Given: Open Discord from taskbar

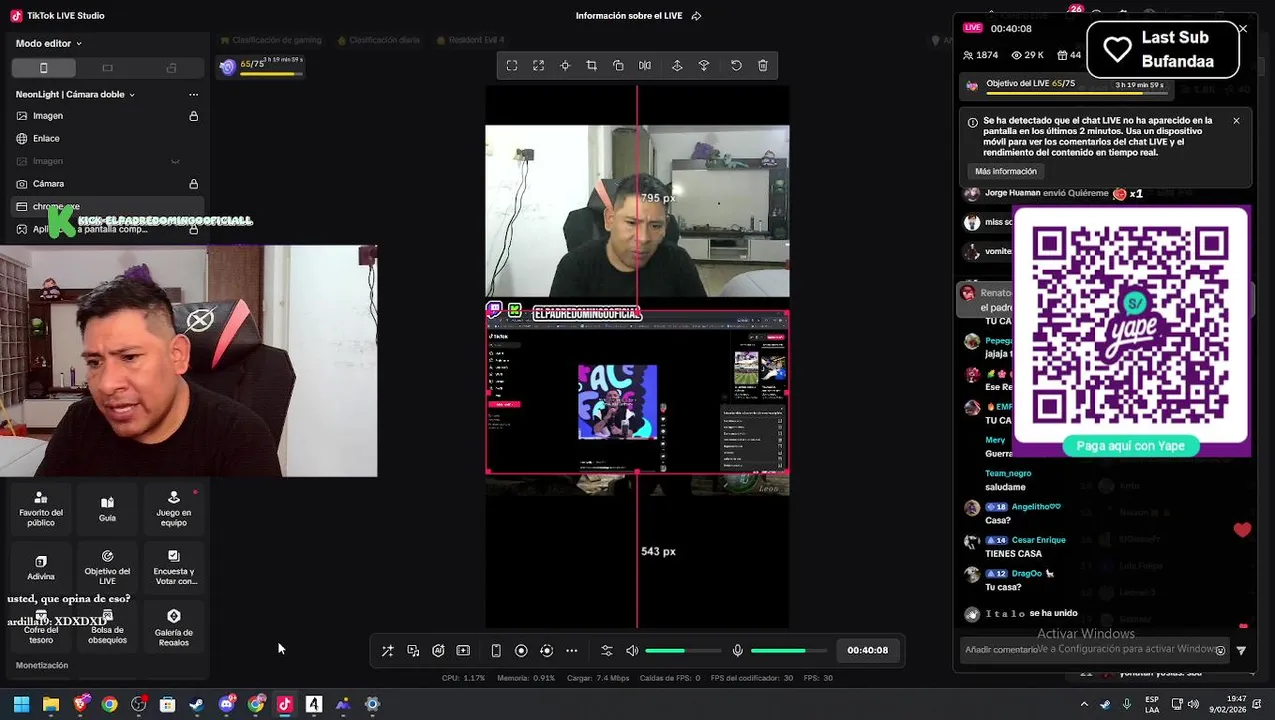Looking at the screenshot, I should click(x=226, y=704).
